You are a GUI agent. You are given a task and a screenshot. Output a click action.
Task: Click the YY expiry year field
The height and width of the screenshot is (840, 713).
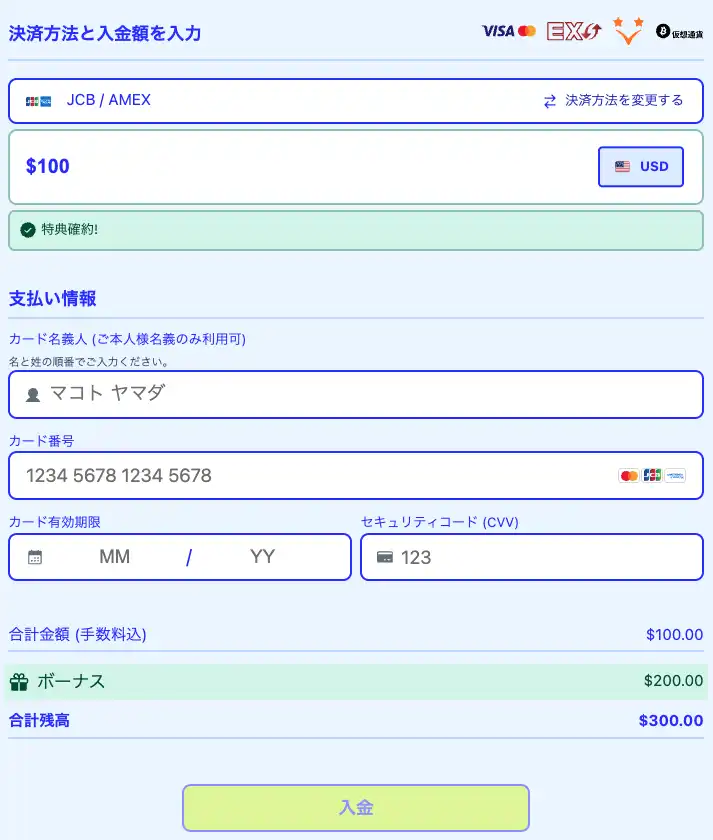[262, 557]
